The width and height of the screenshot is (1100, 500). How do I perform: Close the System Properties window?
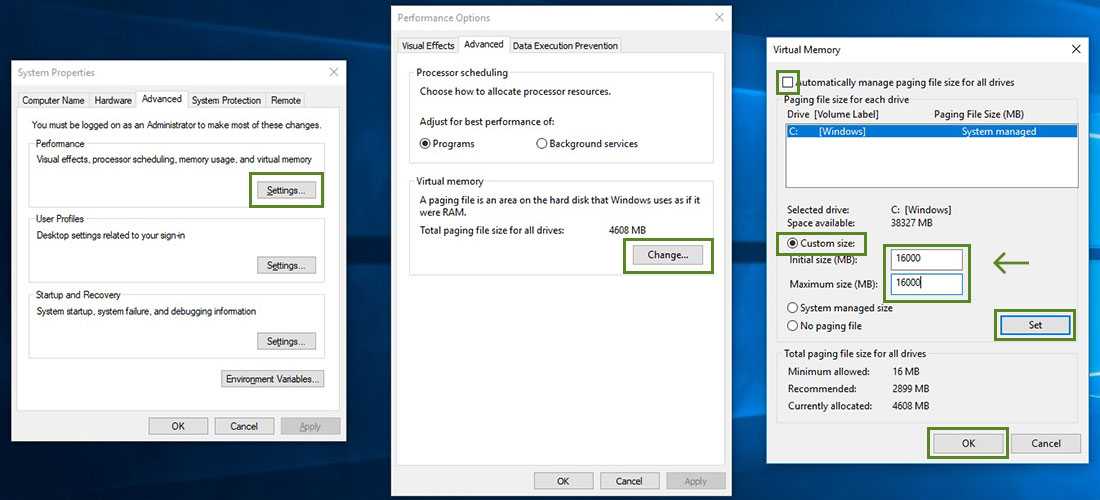pos(334,72)
